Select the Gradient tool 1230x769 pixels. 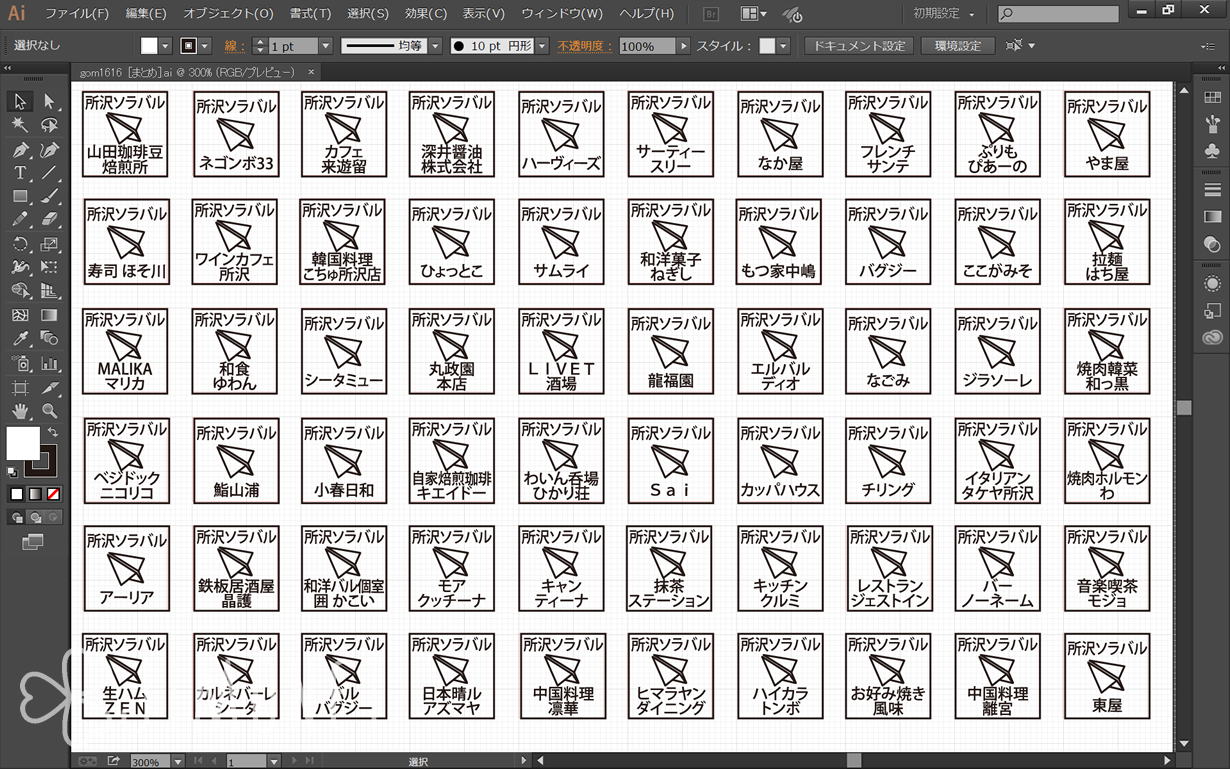point(49,316)
